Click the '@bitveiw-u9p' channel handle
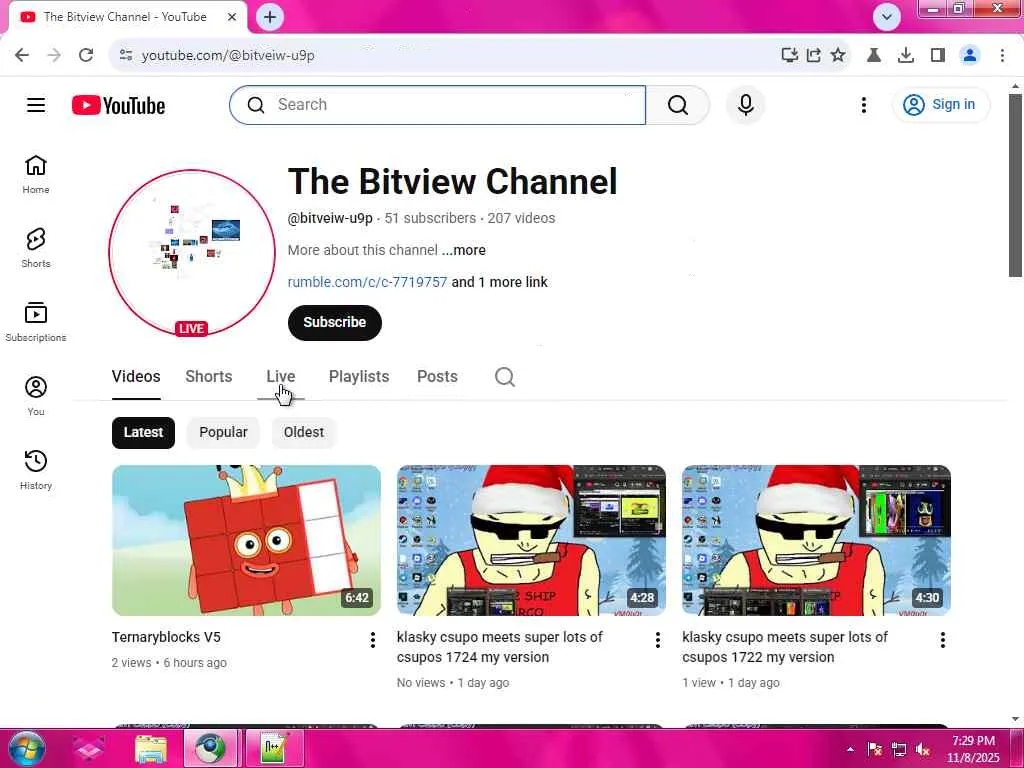The height and width of the screenshot is (768, 1024). [330, 218]
